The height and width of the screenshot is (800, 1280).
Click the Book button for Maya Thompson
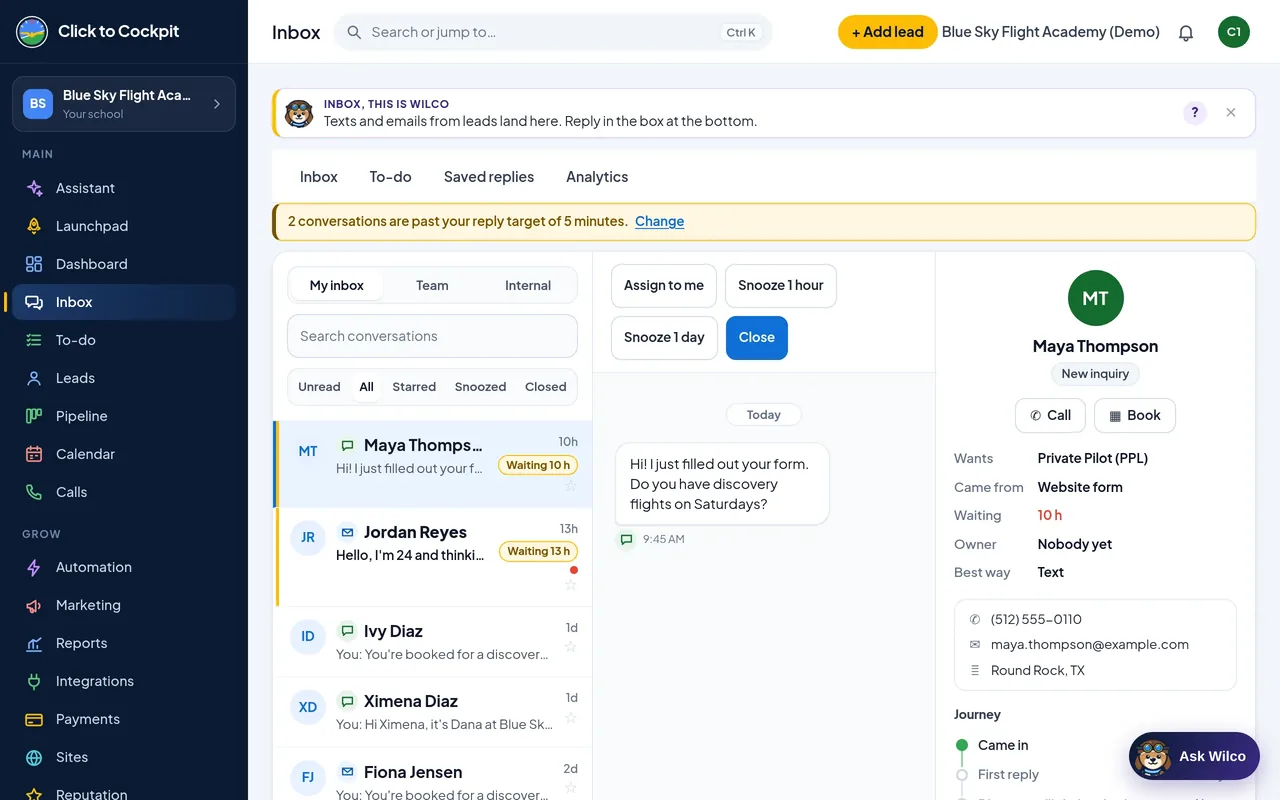(1135, 416)
